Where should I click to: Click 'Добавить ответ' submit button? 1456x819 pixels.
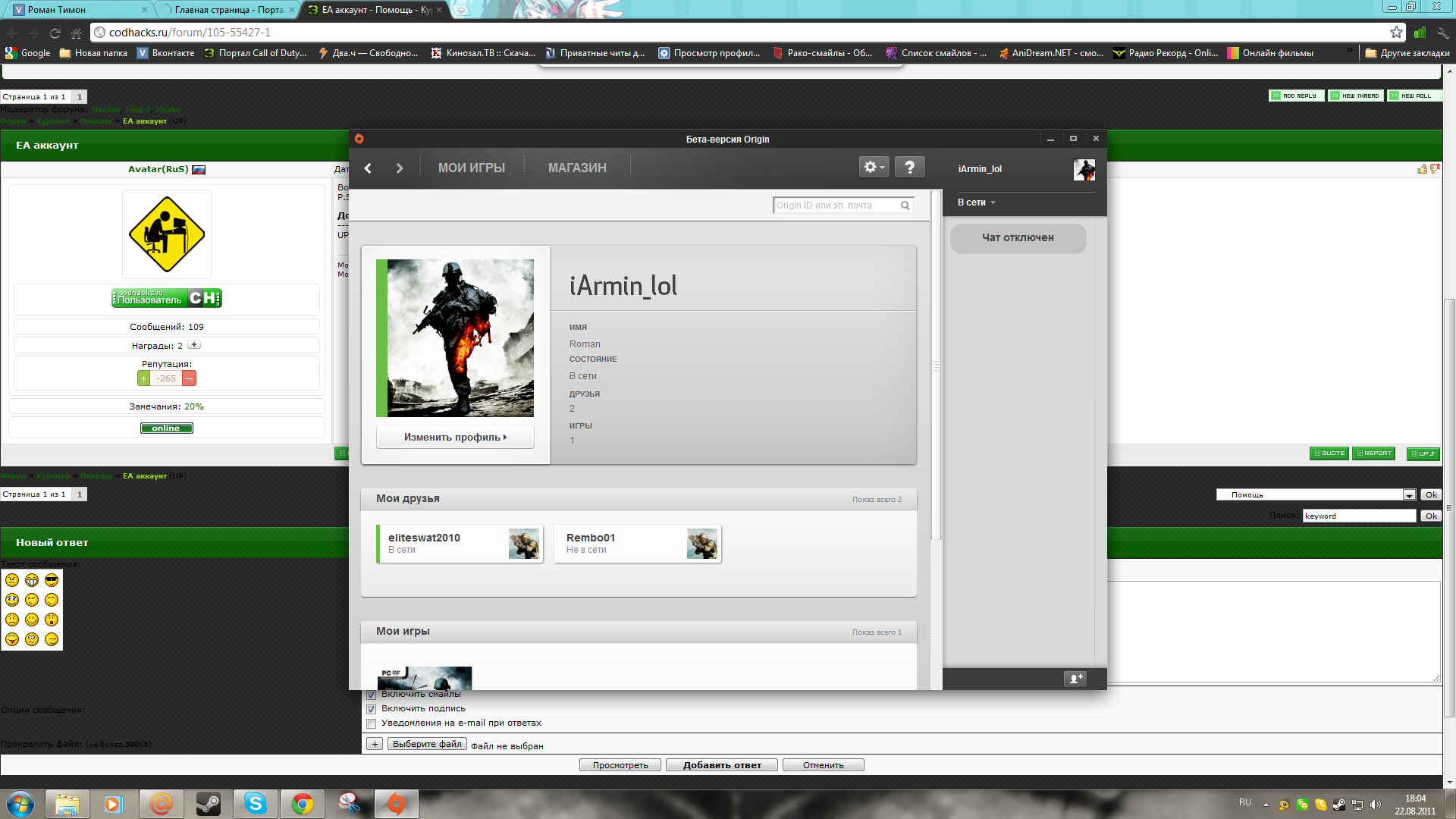[x=722, y=765]
